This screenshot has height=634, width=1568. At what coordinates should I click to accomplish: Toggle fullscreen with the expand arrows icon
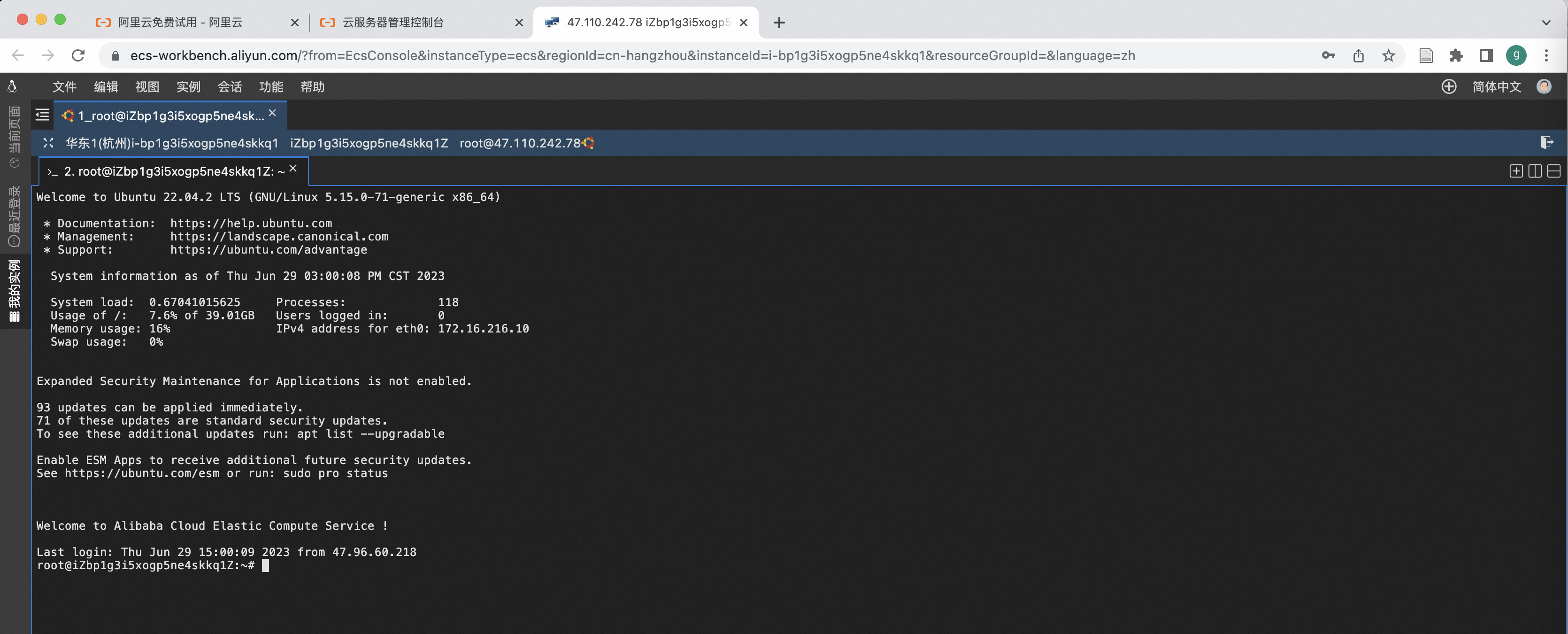48,143
